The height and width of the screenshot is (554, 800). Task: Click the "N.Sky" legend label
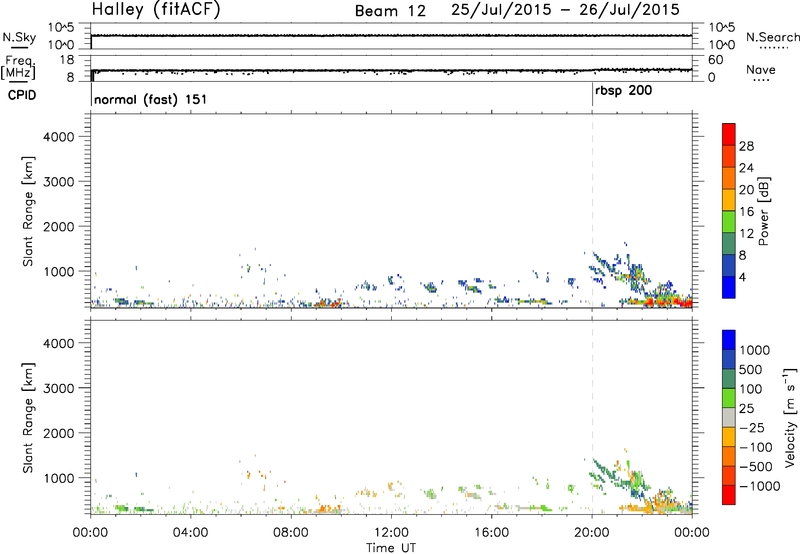pyautogui.click(x=19, y=37)
